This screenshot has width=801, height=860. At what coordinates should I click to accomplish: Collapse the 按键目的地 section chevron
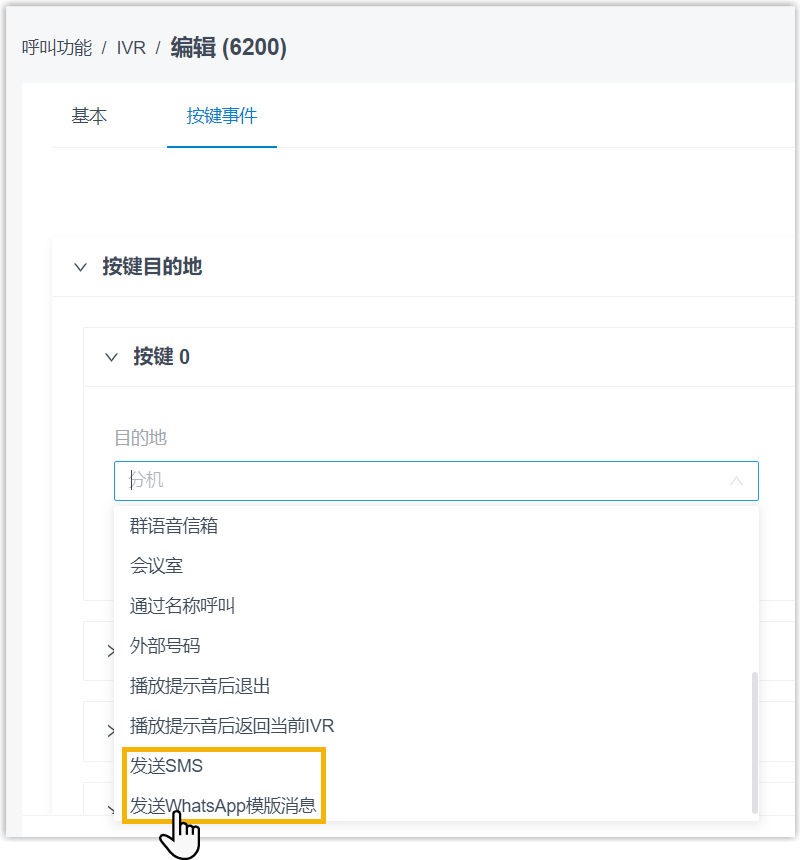click(x=80, y=268)
